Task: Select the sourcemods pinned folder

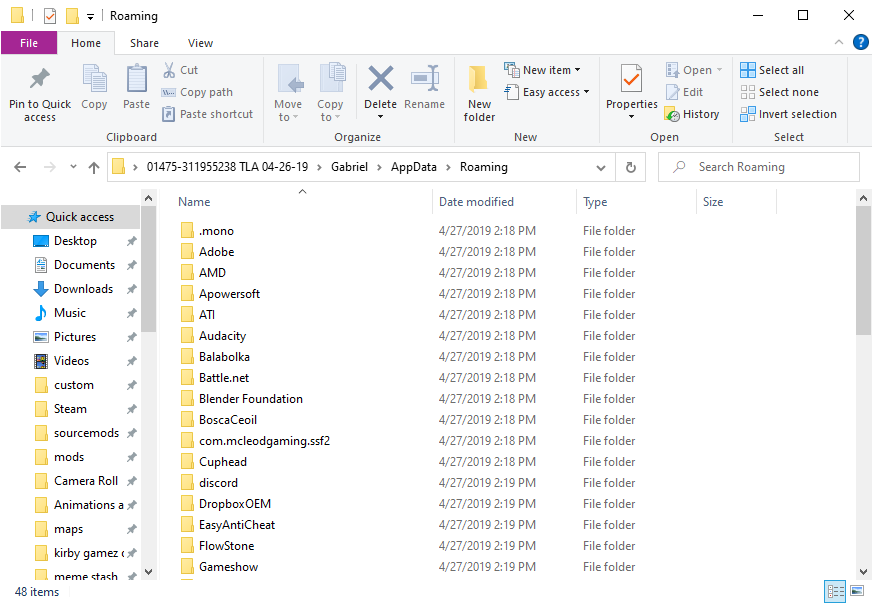Action: coord(86,433)
